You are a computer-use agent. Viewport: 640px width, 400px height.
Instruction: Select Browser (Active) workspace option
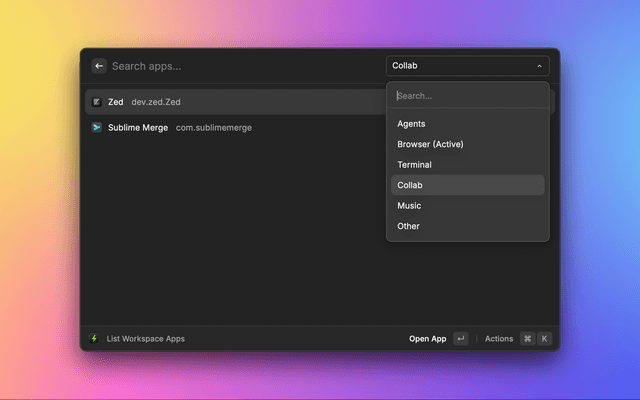tap(467, 144)
